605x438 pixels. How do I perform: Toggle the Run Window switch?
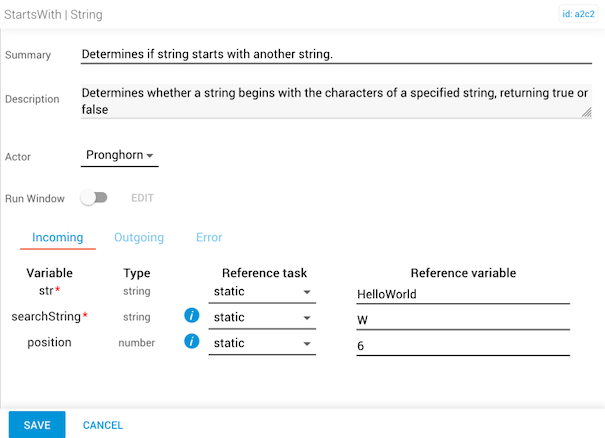pyautogui.click(x=94, y=198)
